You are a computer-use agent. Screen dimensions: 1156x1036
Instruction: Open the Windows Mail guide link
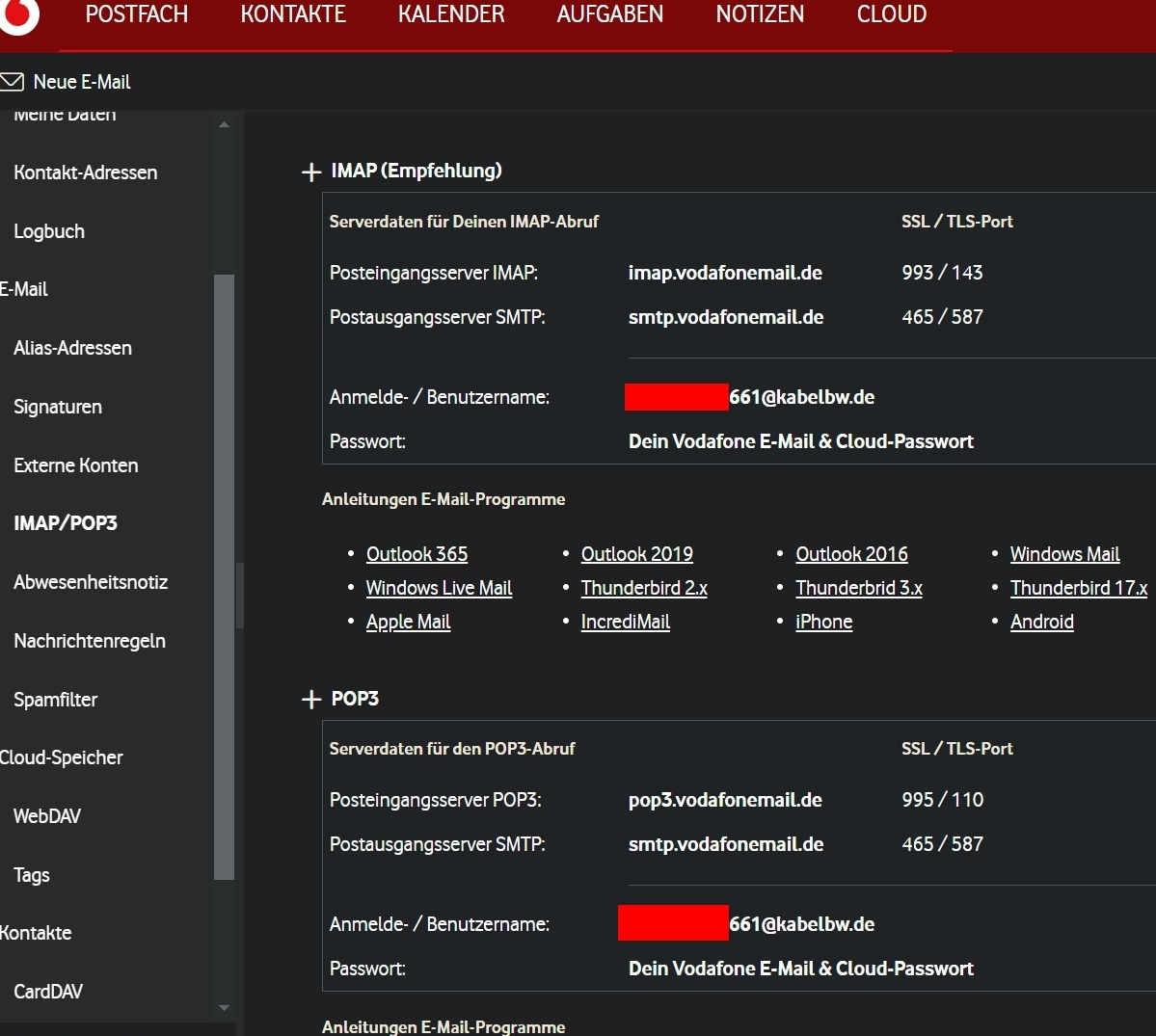[x=1064, y=554]
